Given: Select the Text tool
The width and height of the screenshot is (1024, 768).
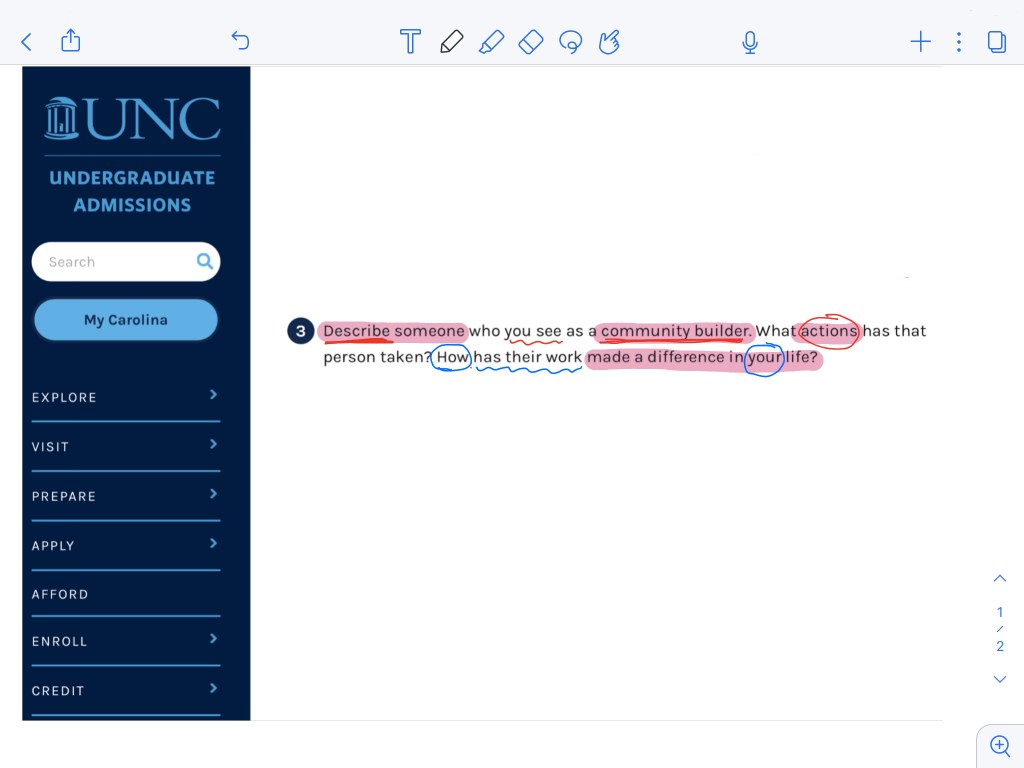Looking at the screenshot, I should click(x=410, y=41).
